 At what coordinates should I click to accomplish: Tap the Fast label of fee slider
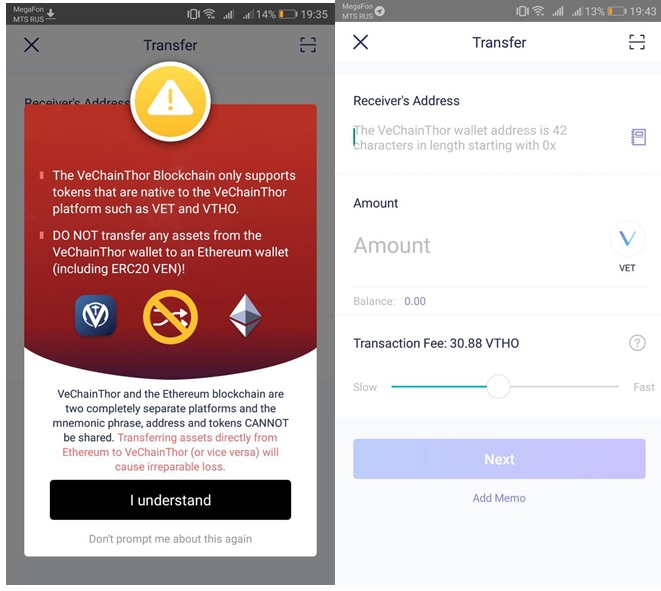(x=644, y=387)
